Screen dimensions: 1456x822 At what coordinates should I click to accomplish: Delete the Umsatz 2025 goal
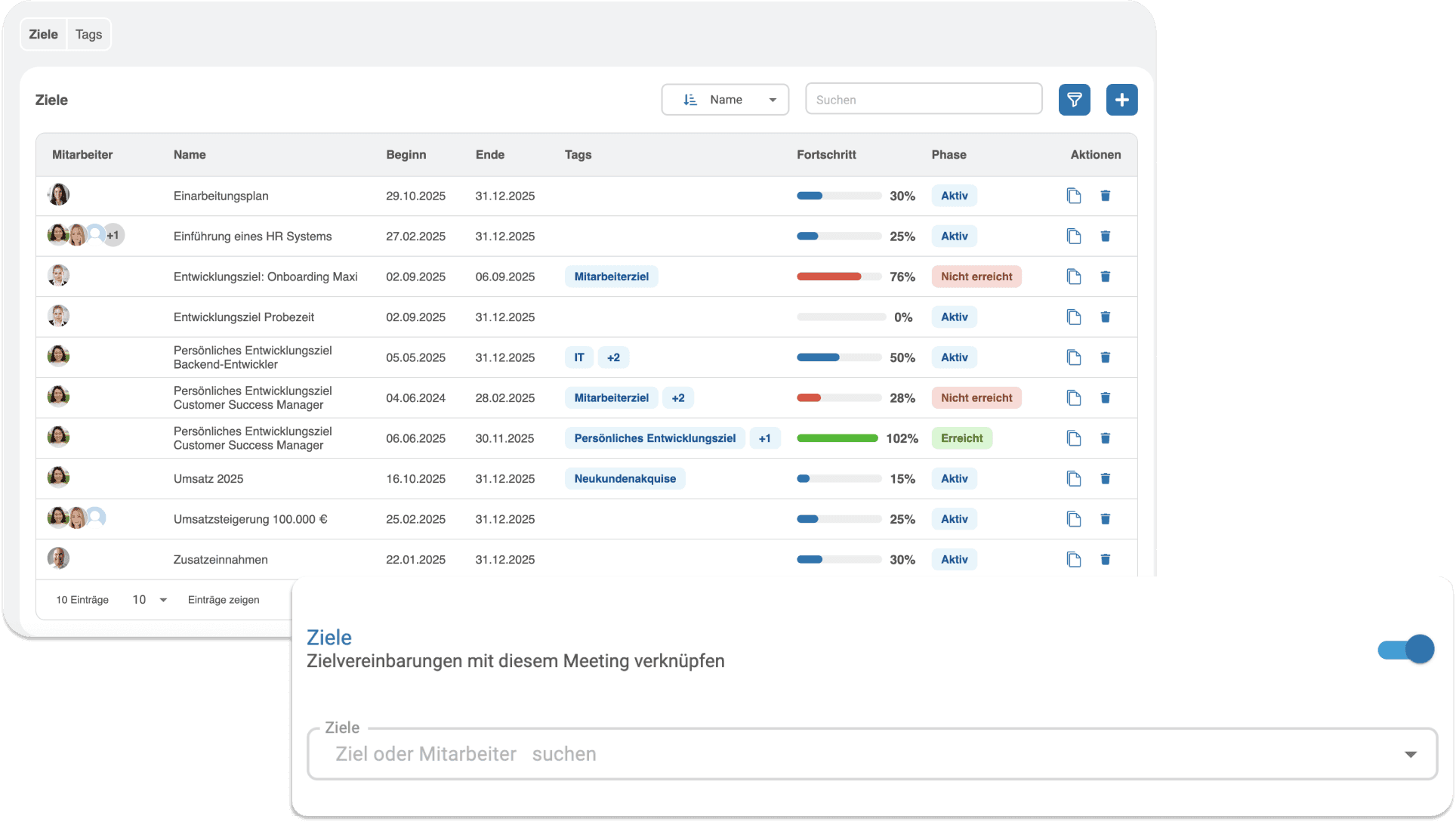1105,479
